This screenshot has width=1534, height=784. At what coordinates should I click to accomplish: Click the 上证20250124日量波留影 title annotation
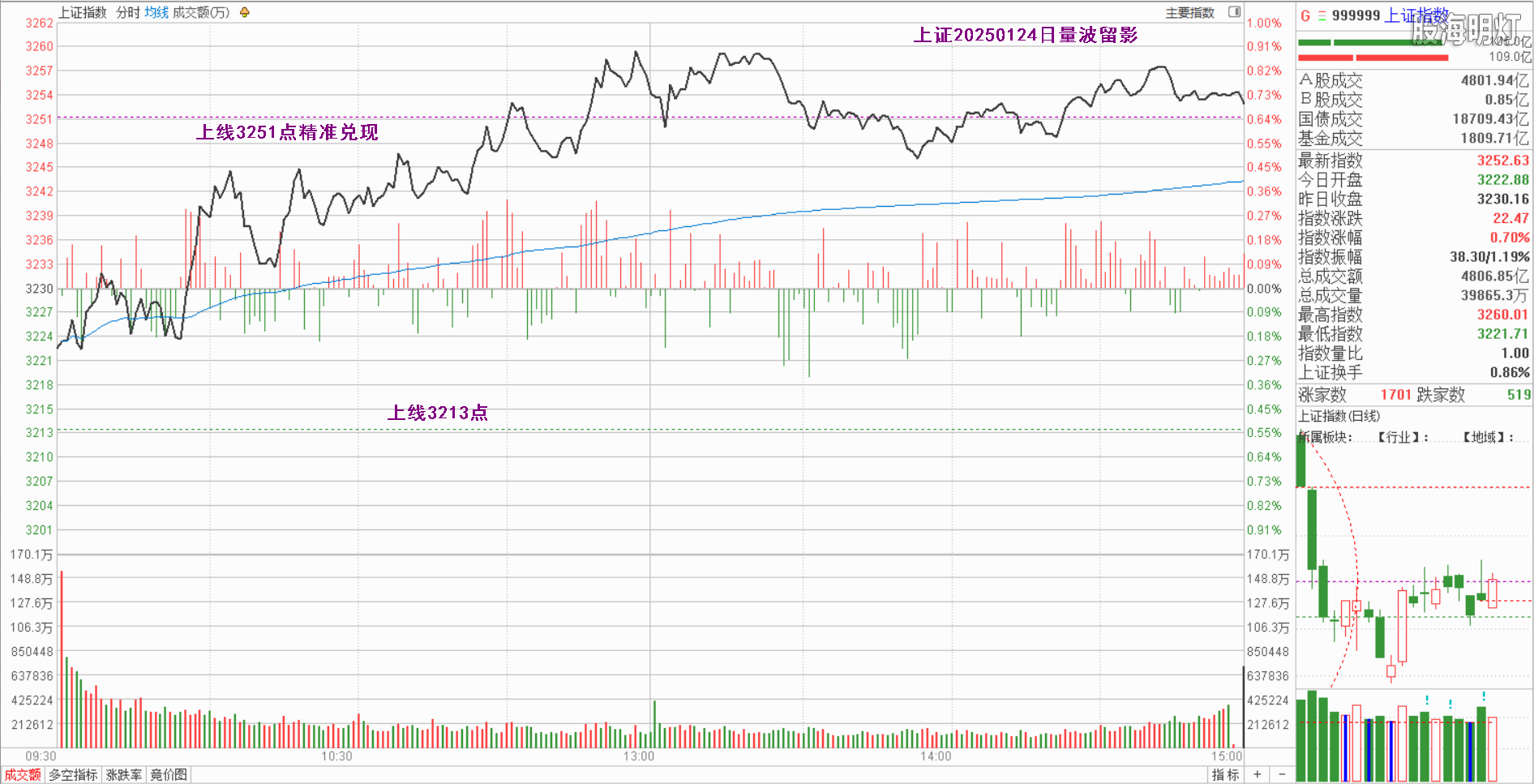tap(1026, 35)
